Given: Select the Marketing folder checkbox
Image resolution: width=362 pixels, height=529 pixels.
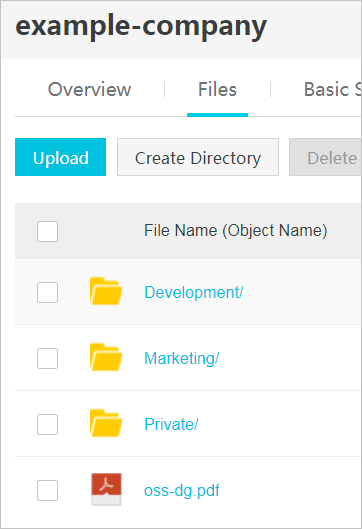Looking at the screenshot, I should click(47, 358).
